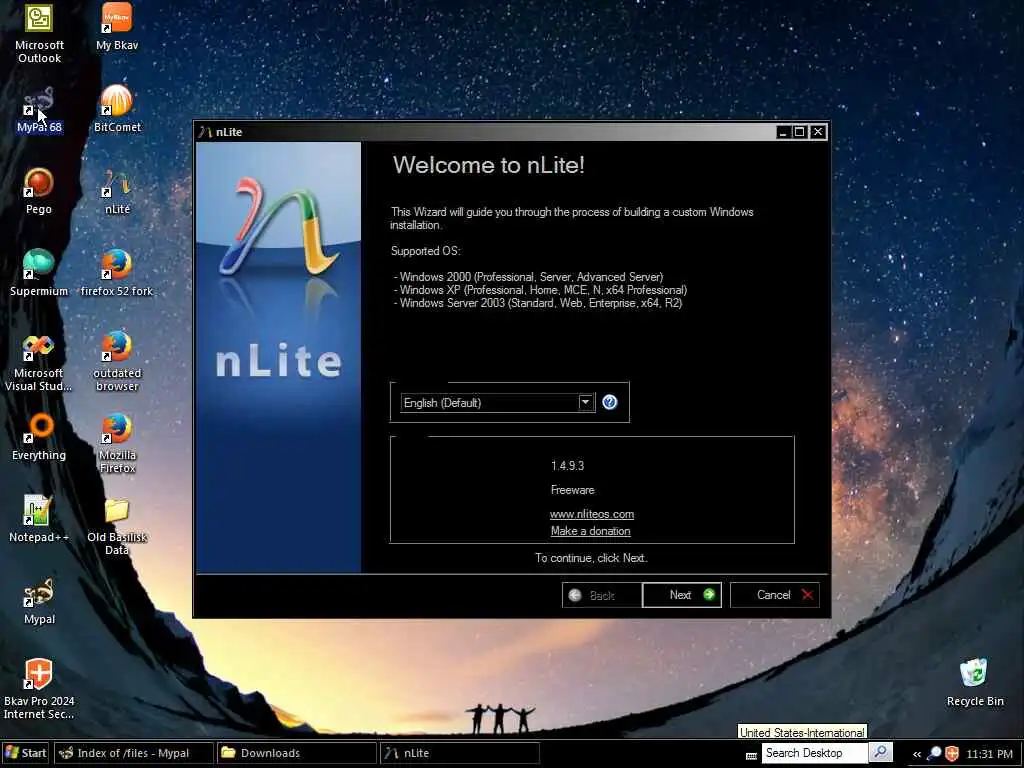1024x768 pixels.
Task: Launch the Everything search desktop icon
Action: point(39,436)
